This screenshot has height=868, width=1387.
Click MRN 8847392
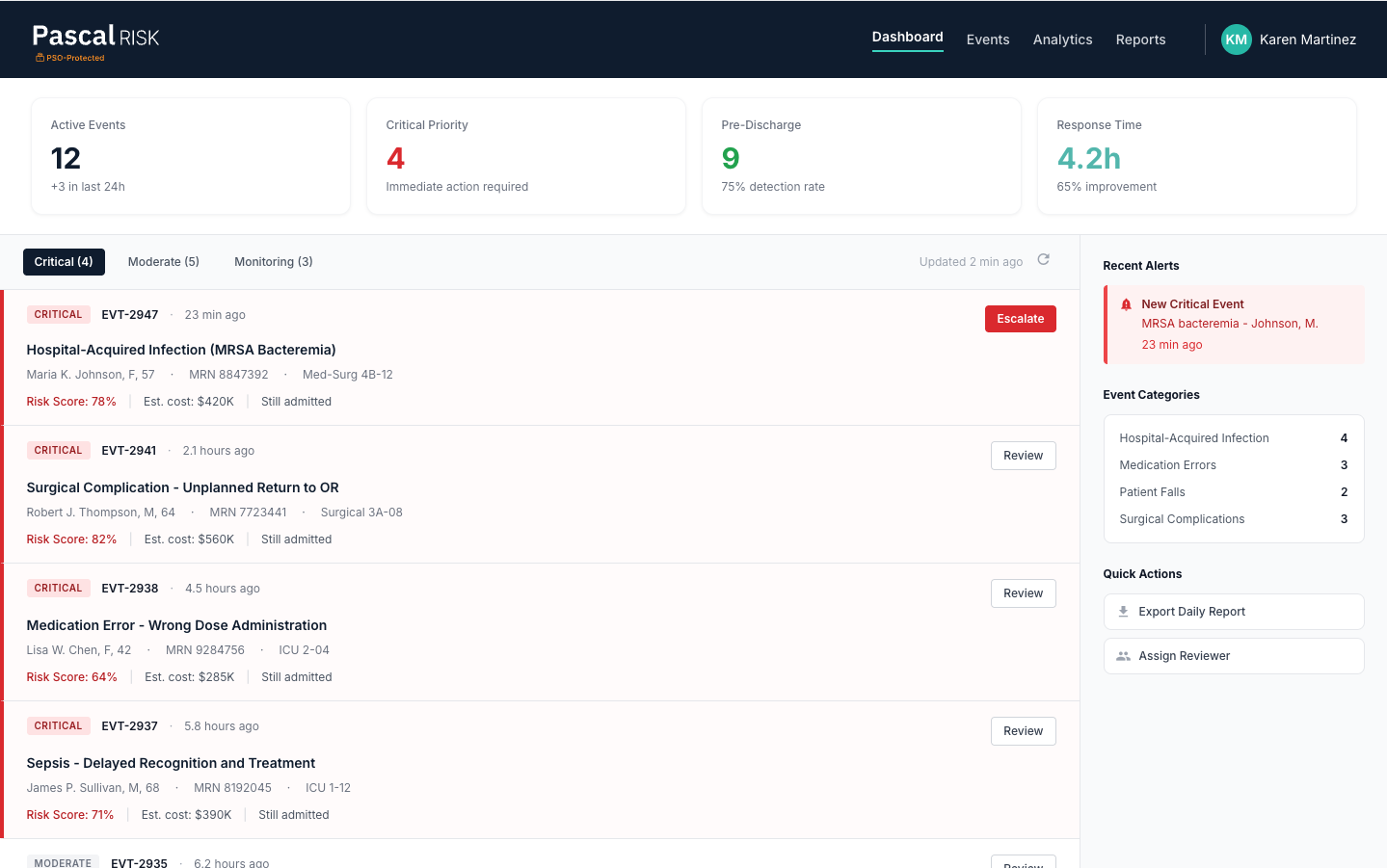click(228, 375)
